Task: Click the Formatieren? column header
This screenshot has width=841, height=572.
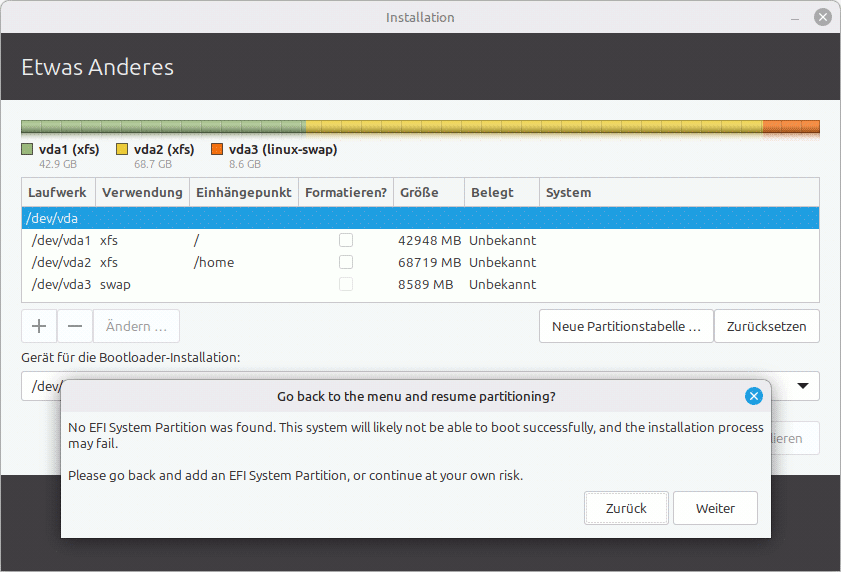Action: click(x=346, y=192)
